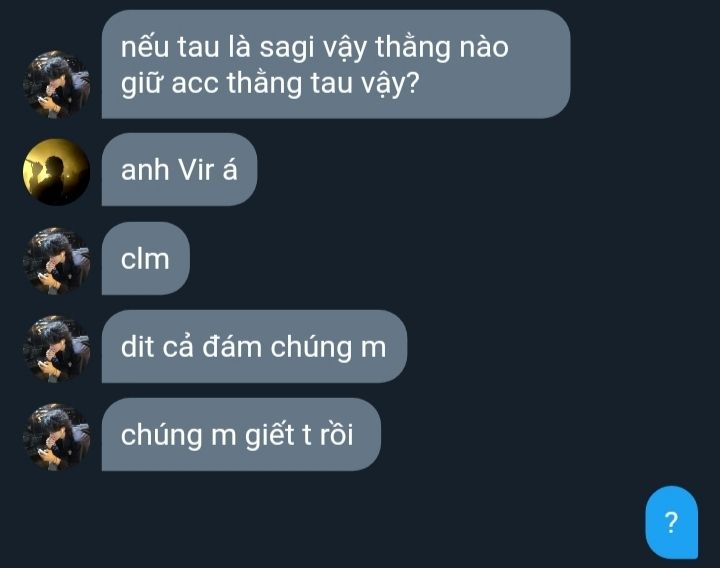This screenshot has width=720, height=568.
Task: Open avatar beside the 'nếu tau là sagi' message
Action: pos(56,84)
